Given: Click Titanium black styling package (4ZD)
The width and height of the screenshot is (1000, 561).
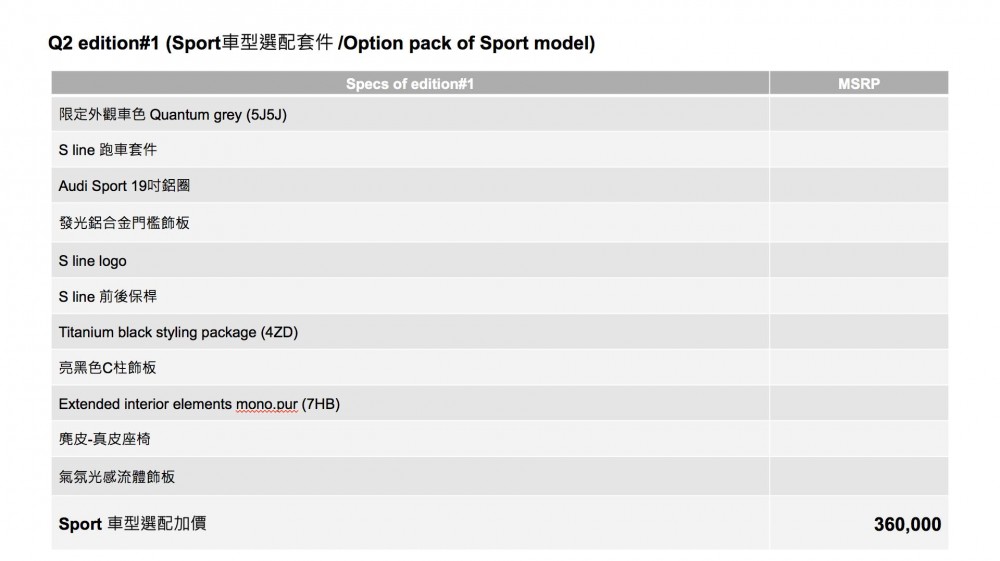Looking at the screenshot, I should click(x=178, y=332).
